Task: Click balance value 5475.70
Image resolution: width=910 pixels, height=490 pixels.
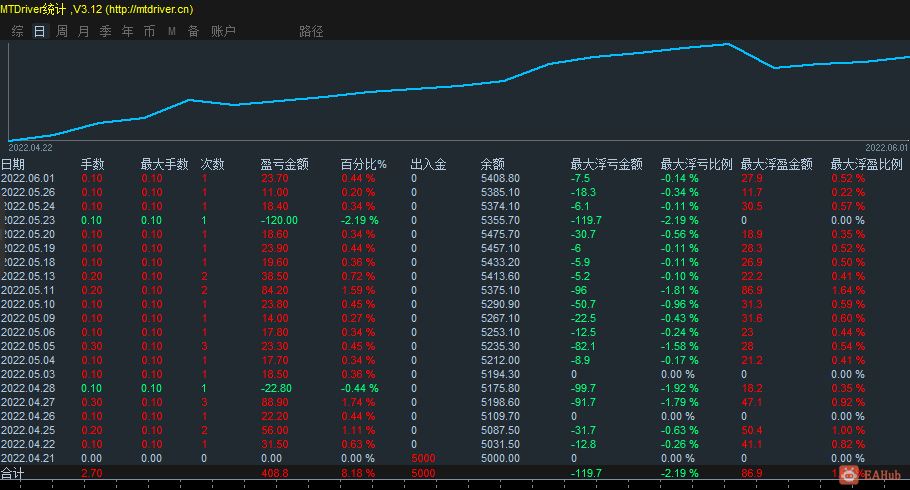Action: (x=500, y=234)
